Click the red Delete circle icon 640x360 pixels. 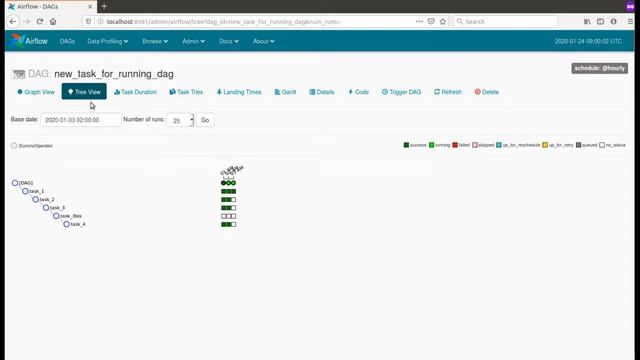click(x=478, y=92)
